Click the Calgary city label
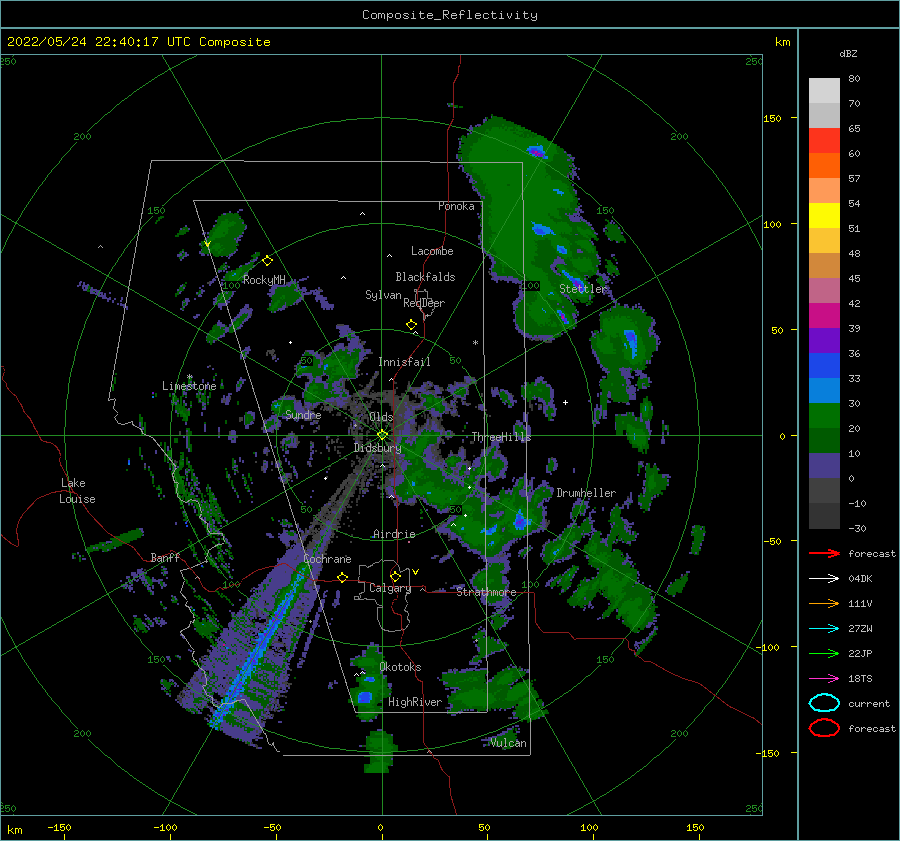The image size is (900, 841). click(390, 588)
